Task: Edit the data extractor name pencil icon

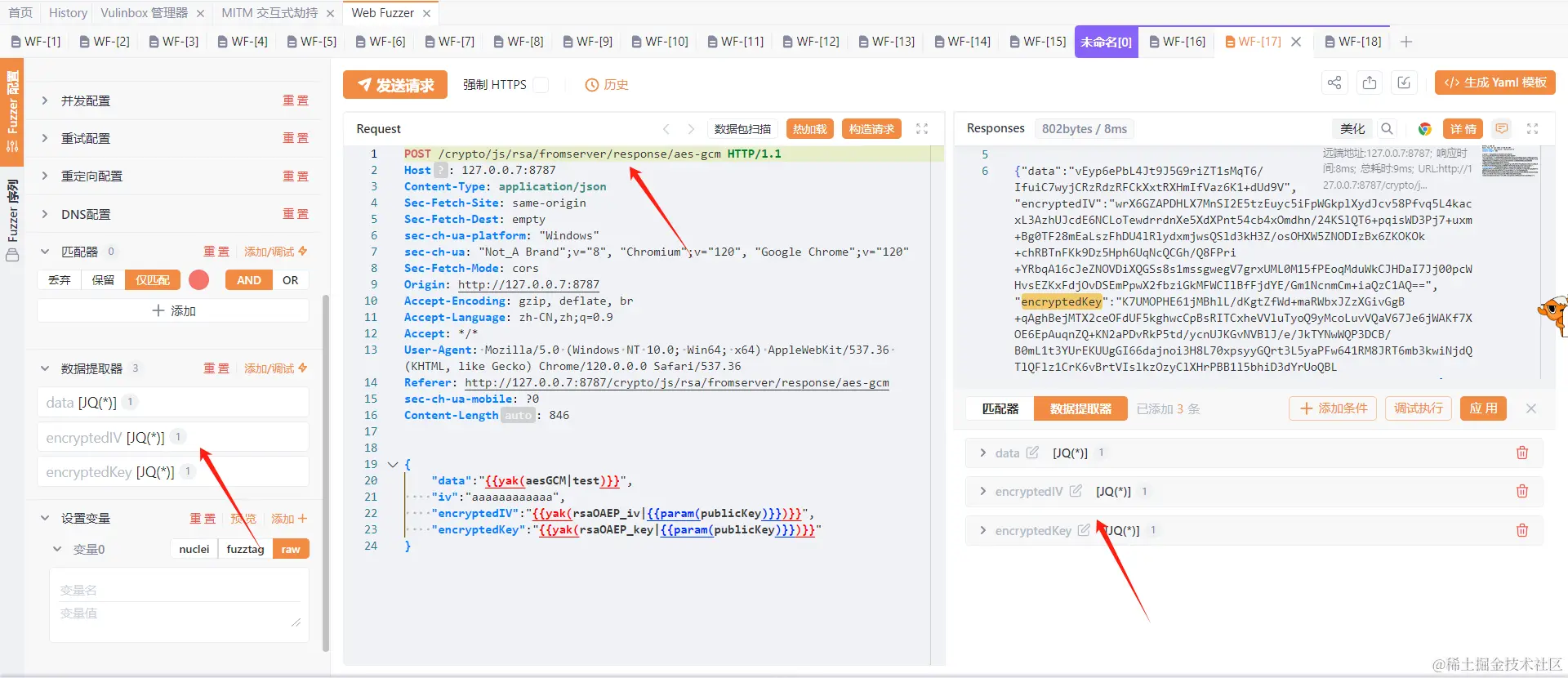Action: pos(1032,452)
